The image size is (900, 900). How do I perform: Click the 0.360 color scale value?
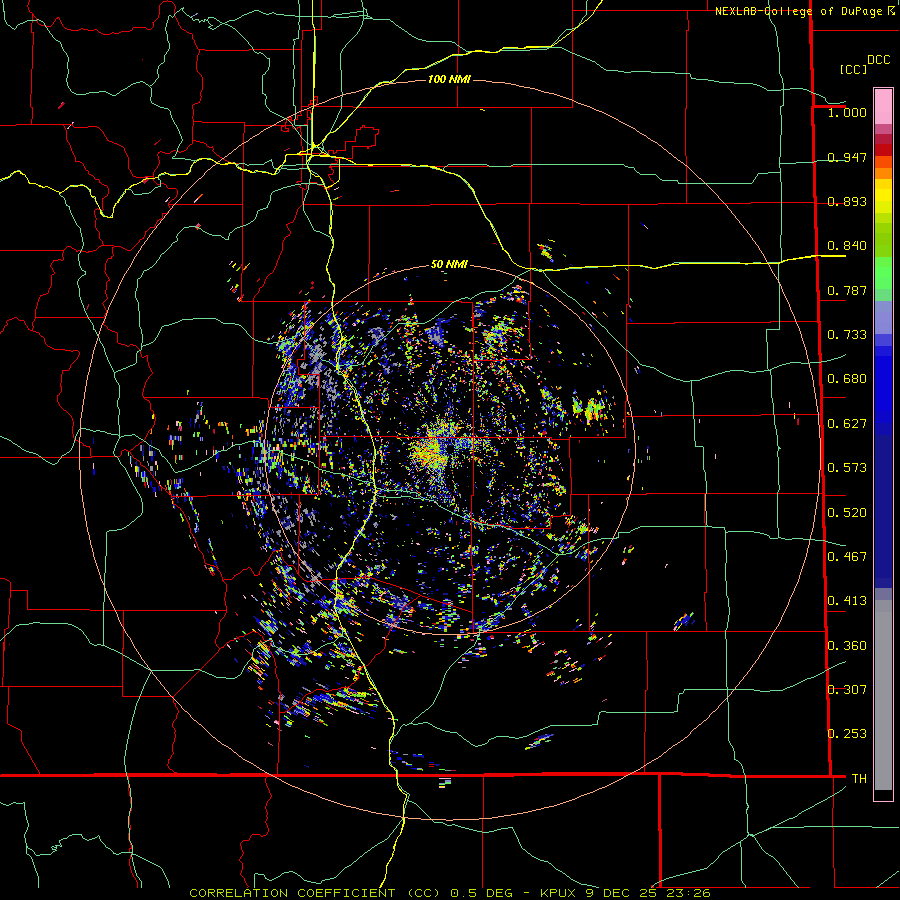(x=847, y=646)
